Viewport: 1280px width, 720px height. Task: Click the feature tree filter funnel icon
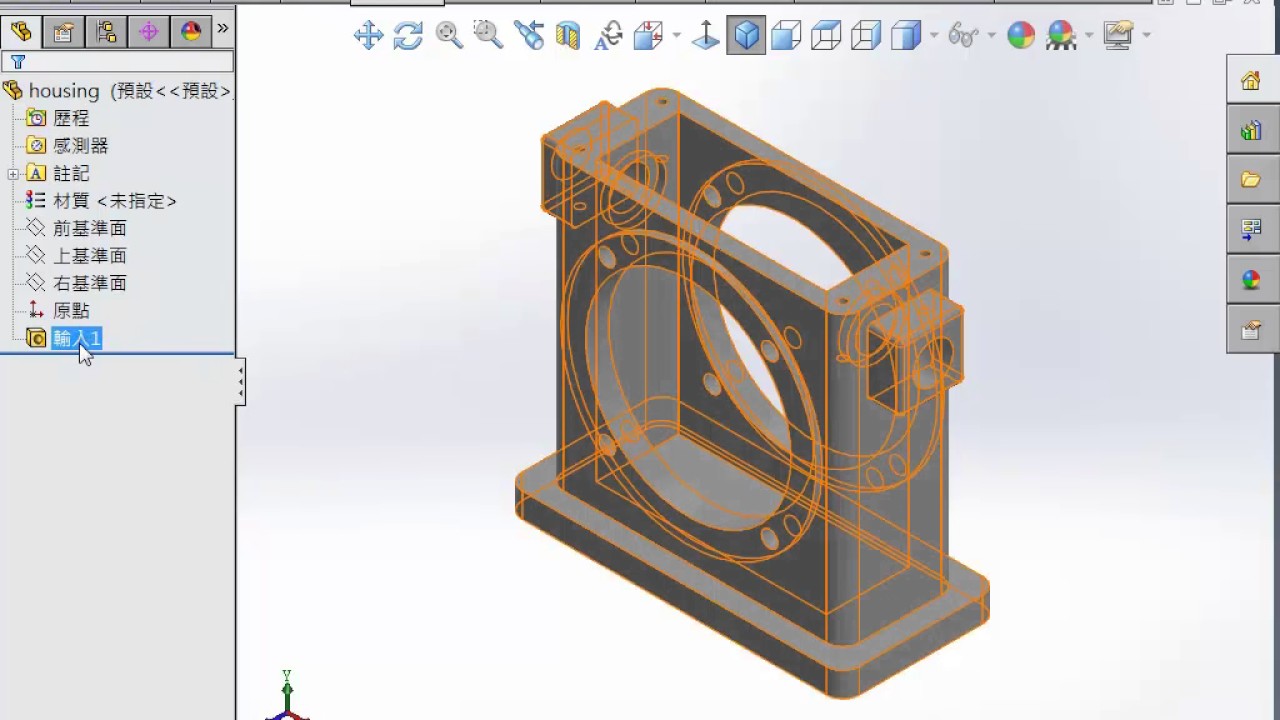pos(18,62)
